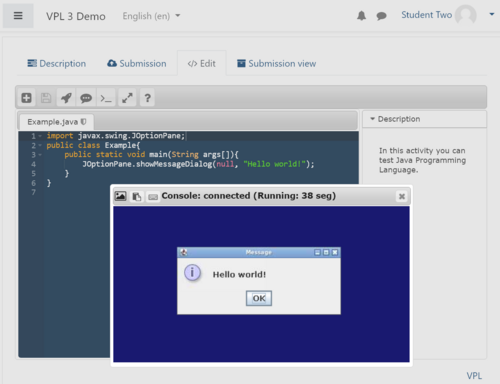The width and height of the screenshot is (500, 384).
Task: Click the activity description paragraph text
Action: tap(422, 160)
